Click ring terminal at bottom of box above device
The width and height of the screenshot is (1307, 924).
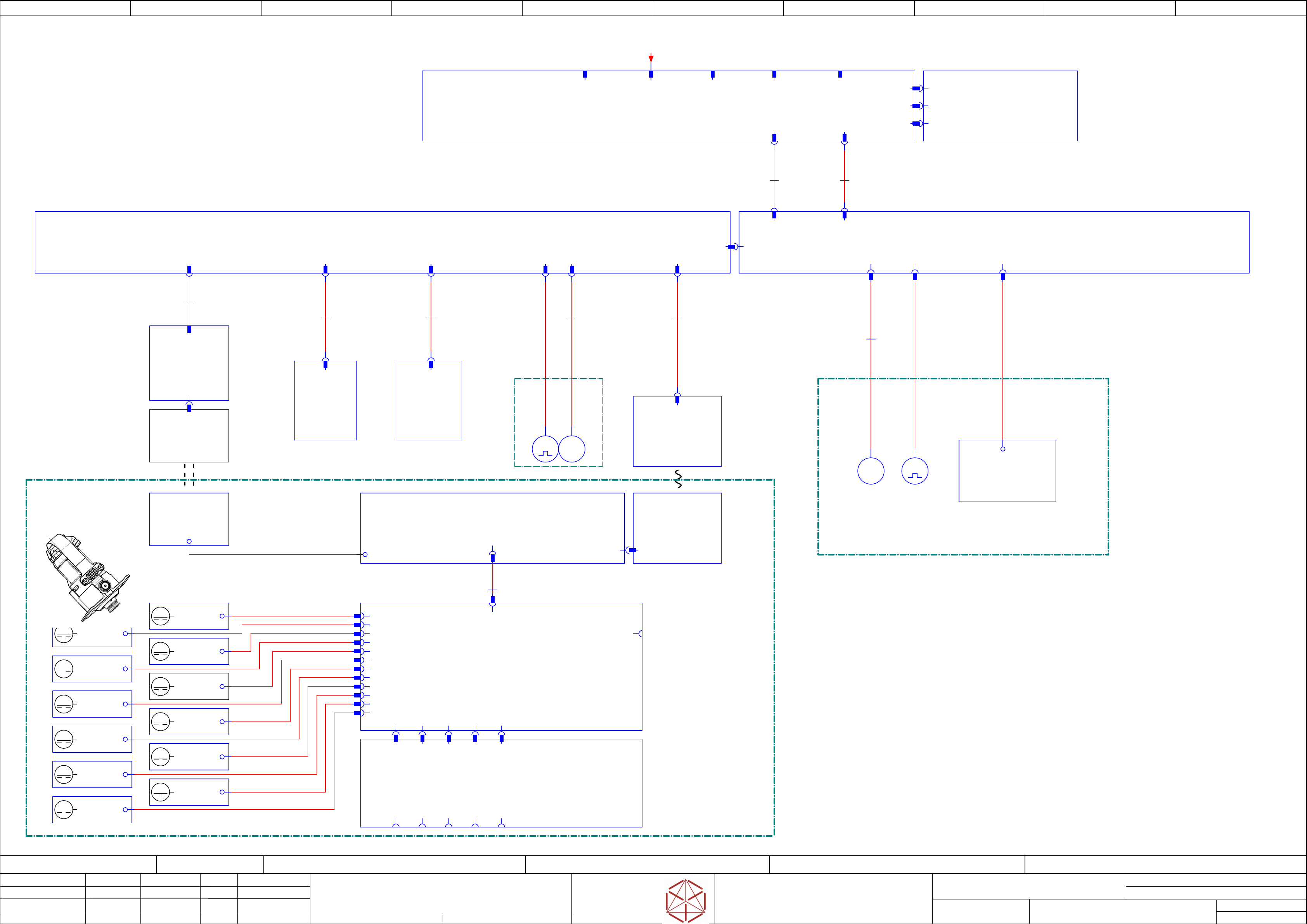[x=189, y=541]
